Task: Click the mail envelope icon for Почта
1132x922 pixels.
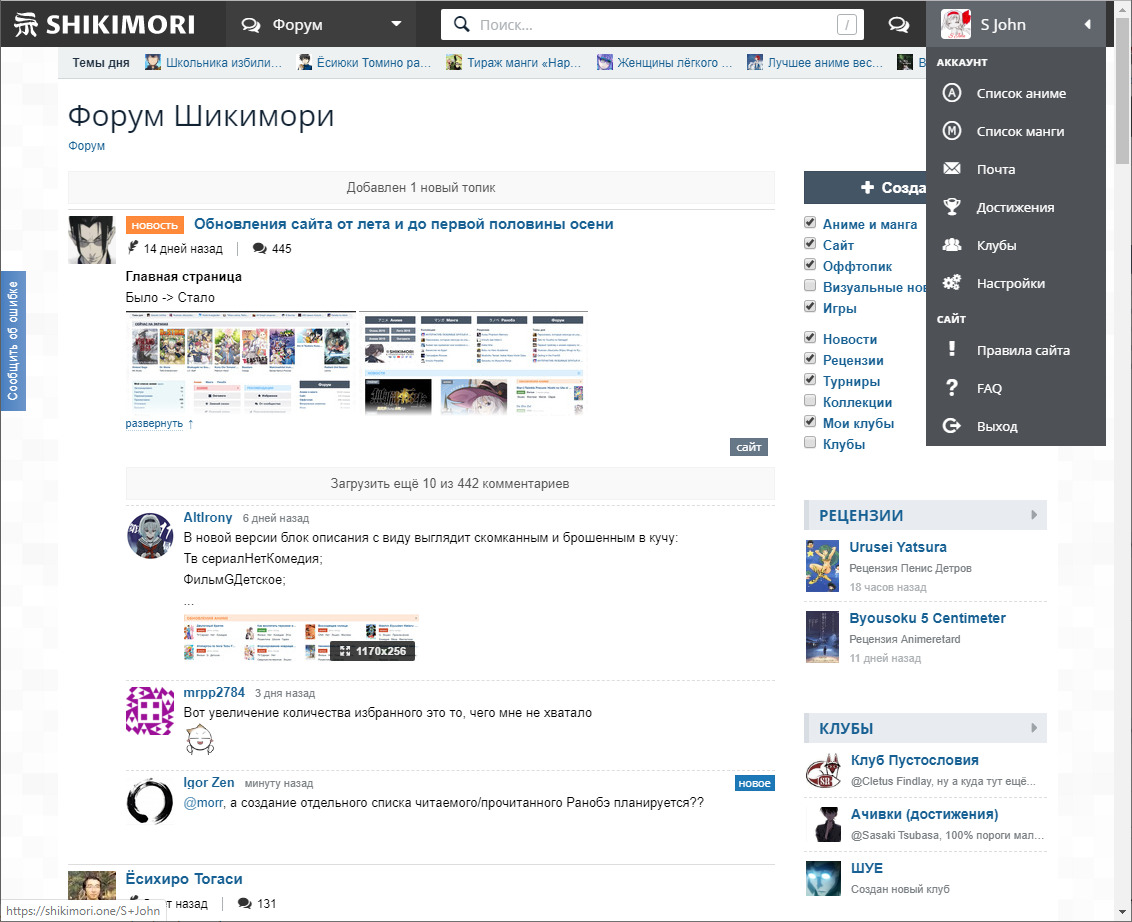Action: pyautogui.click(x=952, y=169)
